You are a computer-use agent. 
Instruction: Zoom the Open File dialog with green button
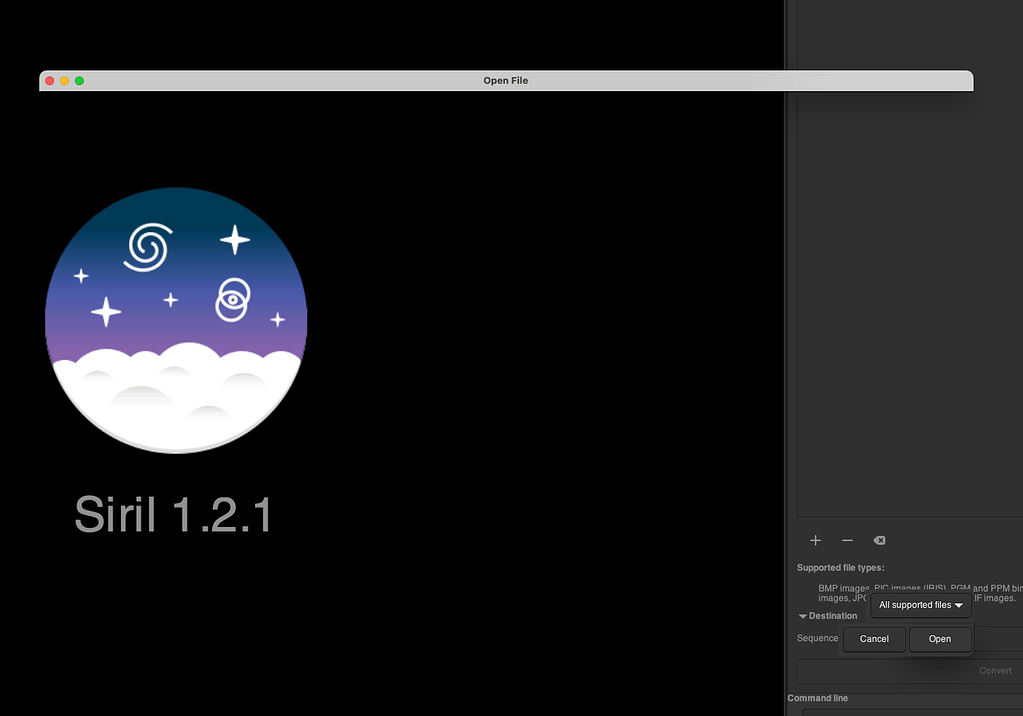click(x=79, y=80)
